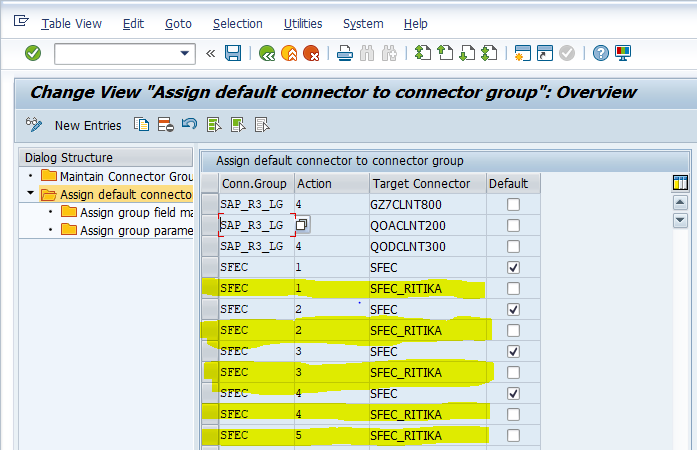Click the Select All icon
The width and height of the screenshot is (697, 450).
tap(214, 125)
